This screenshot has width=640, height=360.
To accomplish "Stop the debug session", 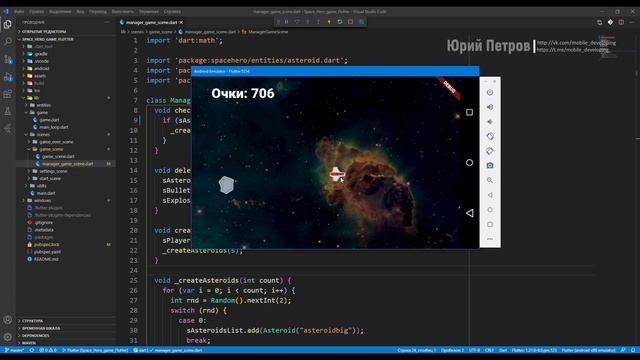I will (x=350, y=22).
